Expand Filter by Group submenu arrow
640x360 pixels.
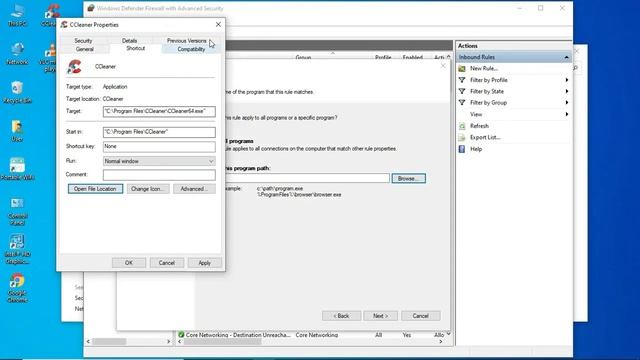(x=567, y=103)
